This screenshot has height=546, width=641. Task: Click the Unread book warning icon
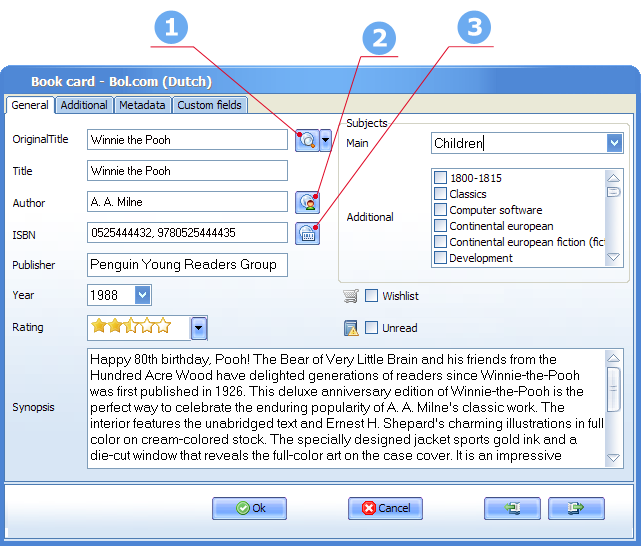(x=351, y=328)
